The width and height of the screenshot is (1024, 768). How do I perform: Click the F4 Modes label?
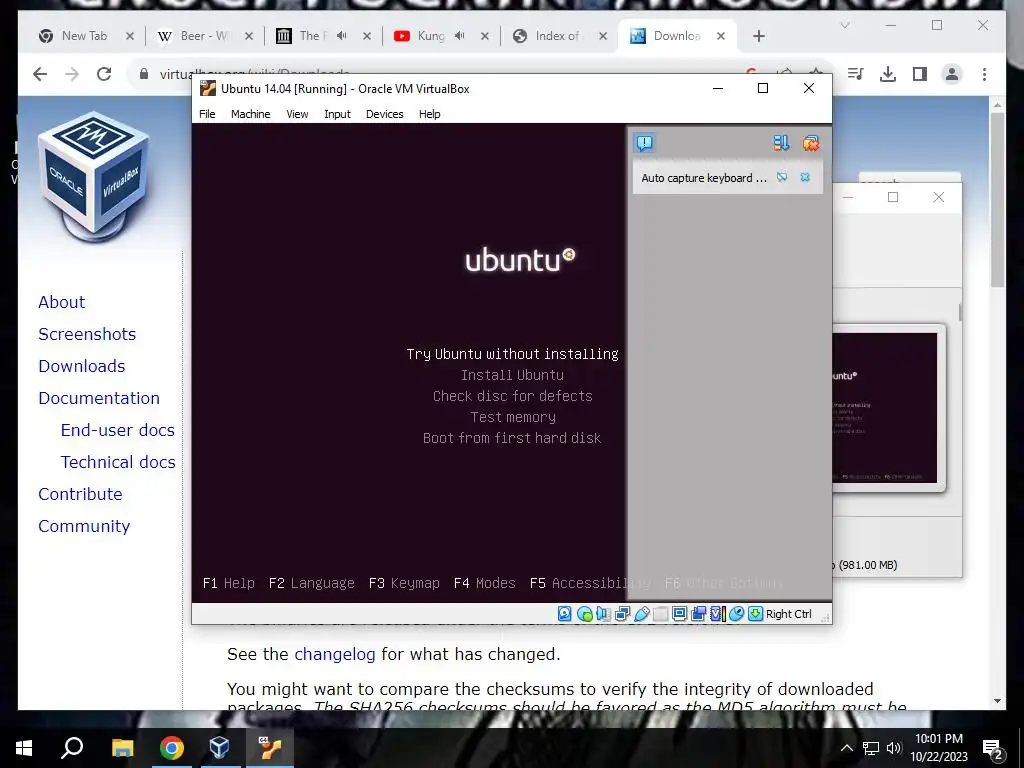(x=485, y=583)
